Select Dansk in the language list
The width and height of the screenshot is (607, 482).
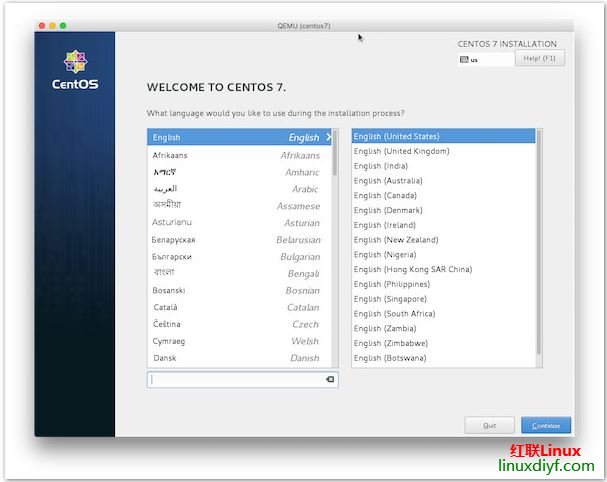click(236, 358)
